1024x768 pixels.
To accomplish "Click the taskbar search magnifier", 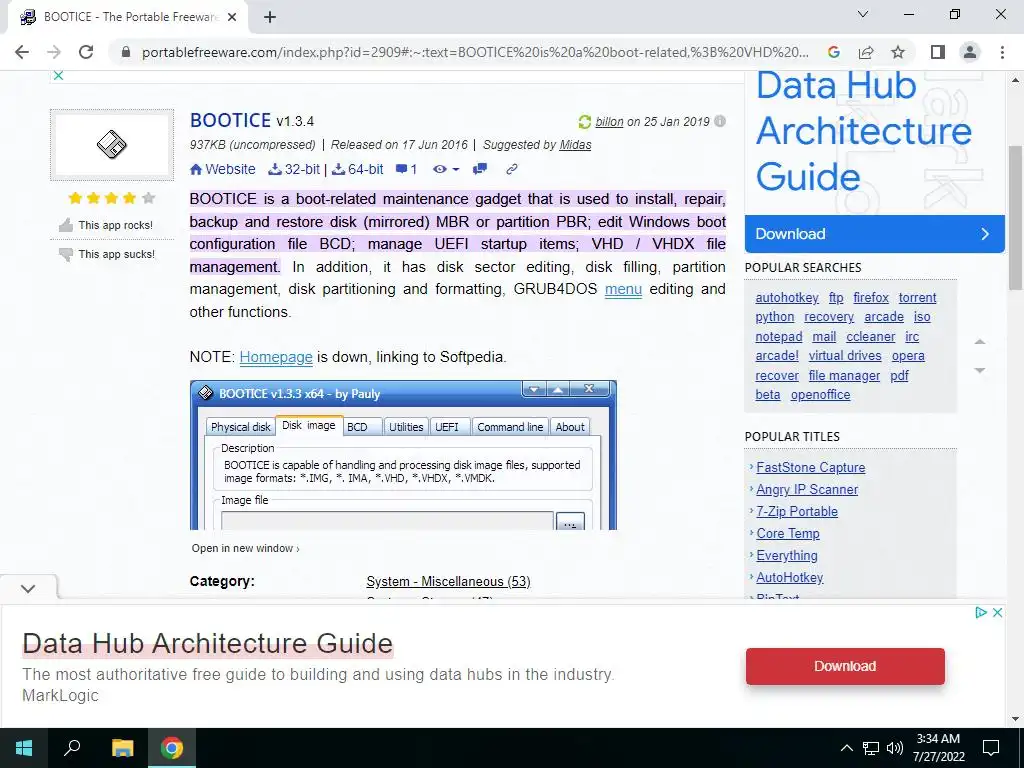I will pyautogui.click(x=72, y=748).
